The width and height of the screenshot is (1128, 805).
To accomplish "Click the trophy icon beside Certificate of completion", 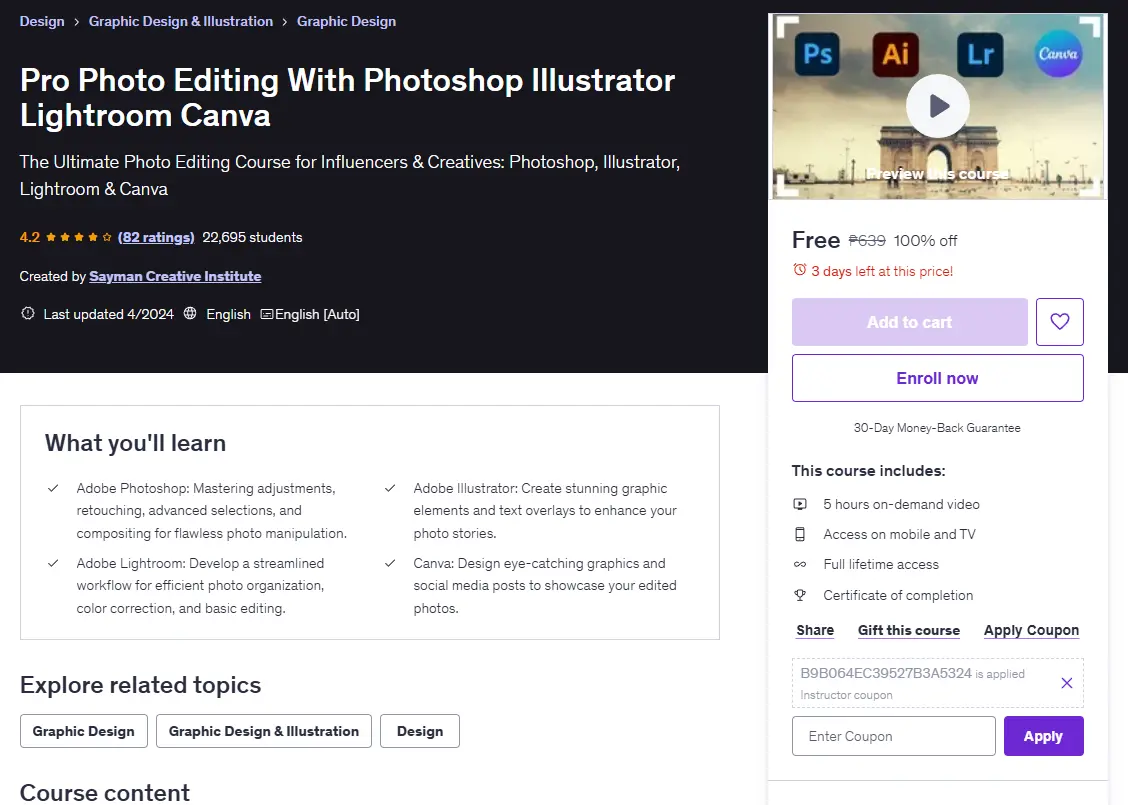I will (x=800, y=595).
